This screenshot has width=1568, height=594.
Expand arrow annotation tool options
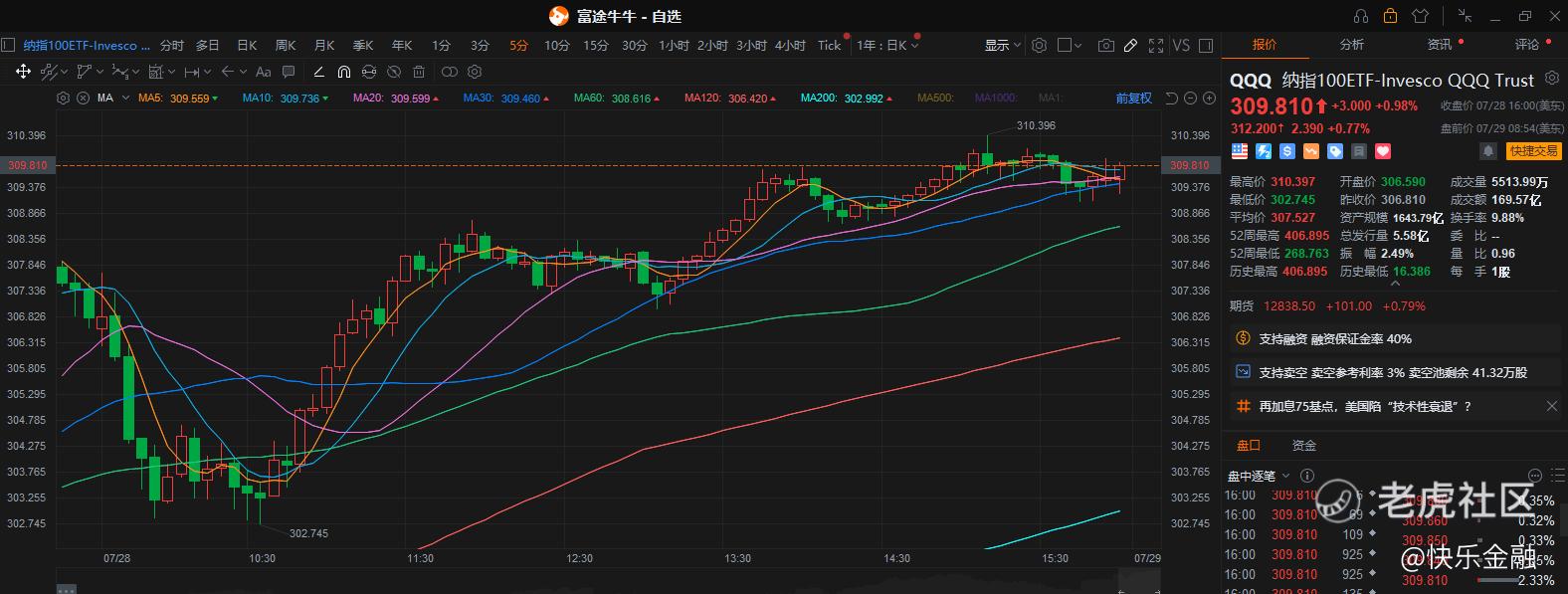click(242, 72)
